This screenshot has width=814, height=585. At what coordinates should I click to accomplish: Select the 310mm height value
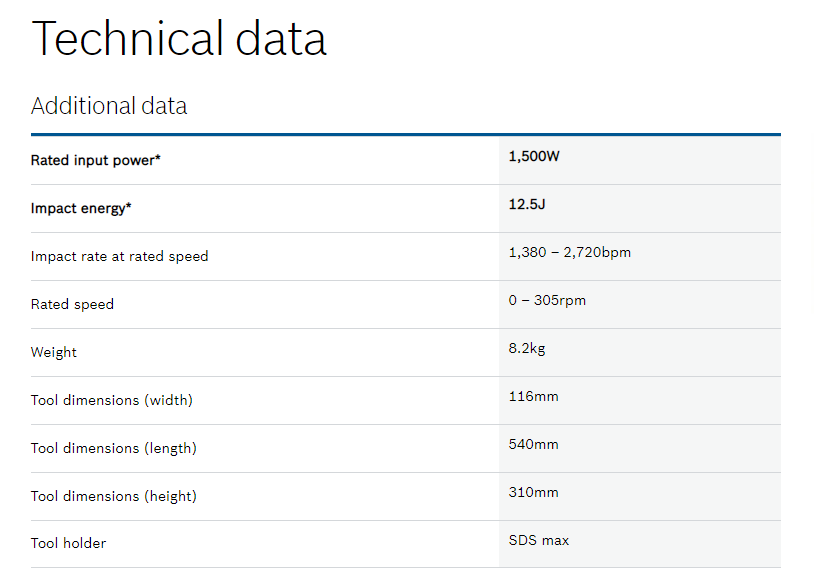534,492
